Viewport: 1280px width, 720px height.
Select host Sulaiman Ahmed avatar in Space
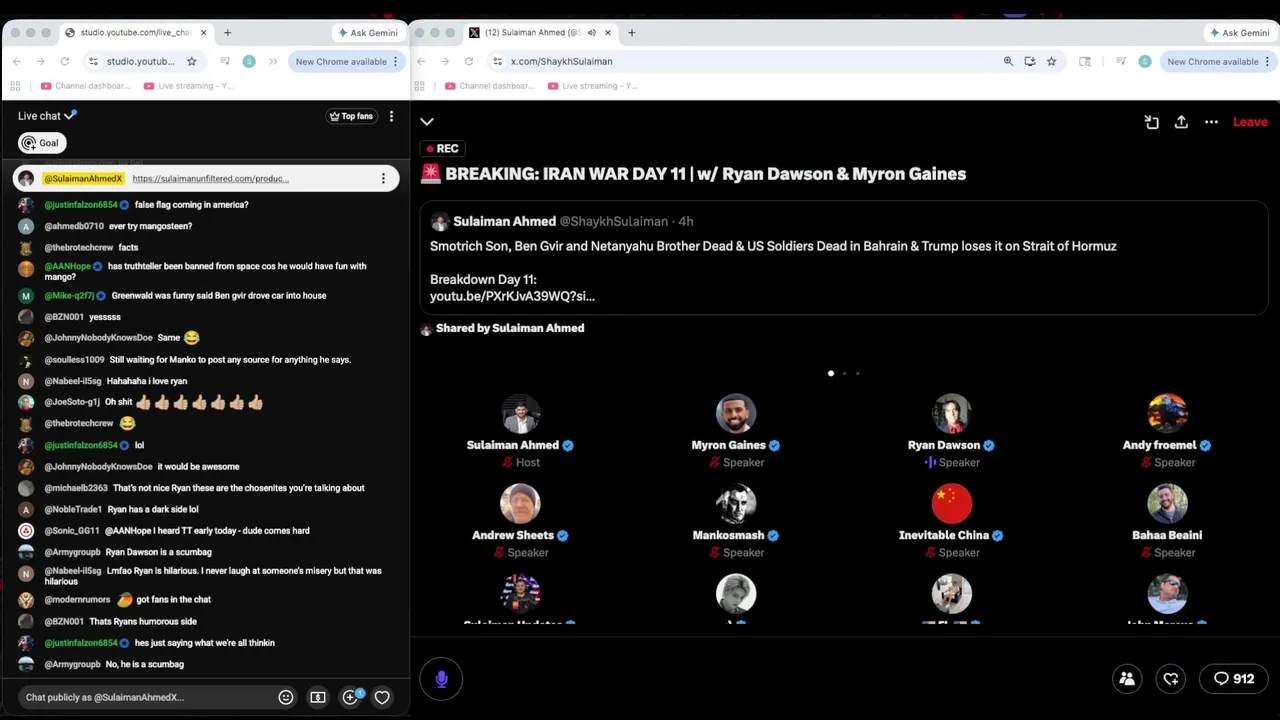pyautogui.click(x=520, y=414)
